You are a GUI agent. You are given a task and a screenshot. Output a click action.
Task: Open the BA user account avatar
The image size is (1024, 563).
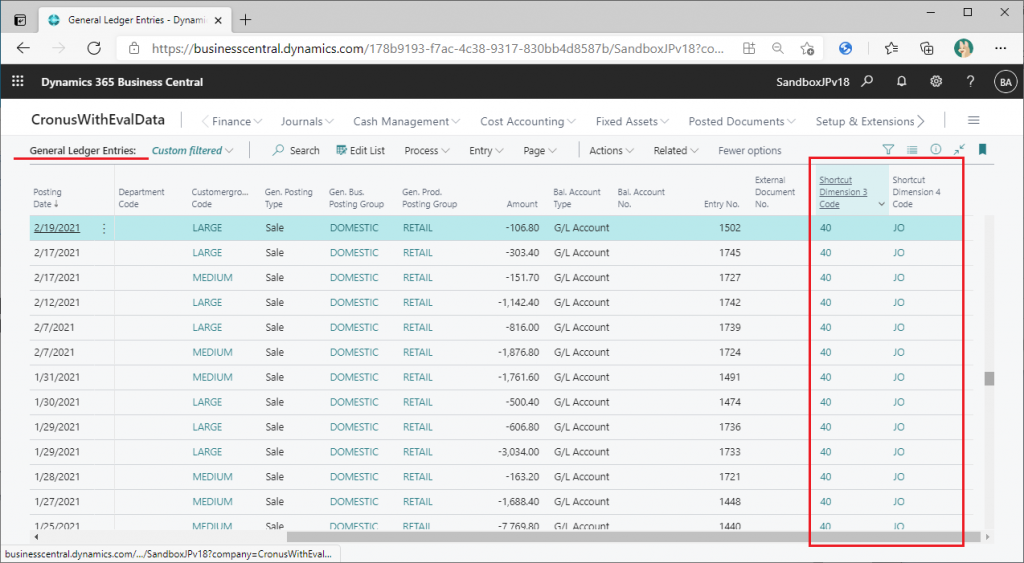(1005, 82)
